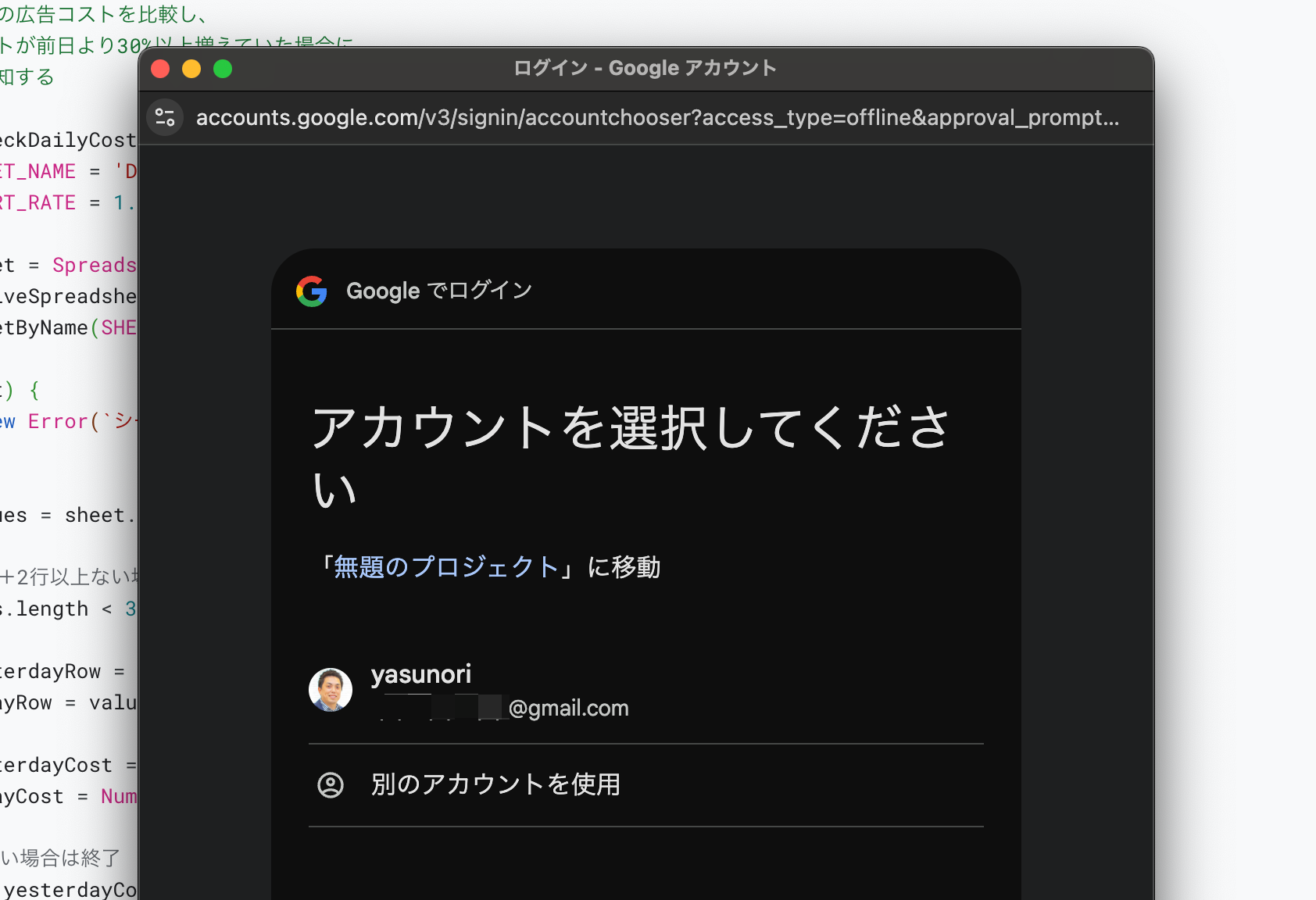
Task: Choose the yasunori account name
Action: point(420,674)
